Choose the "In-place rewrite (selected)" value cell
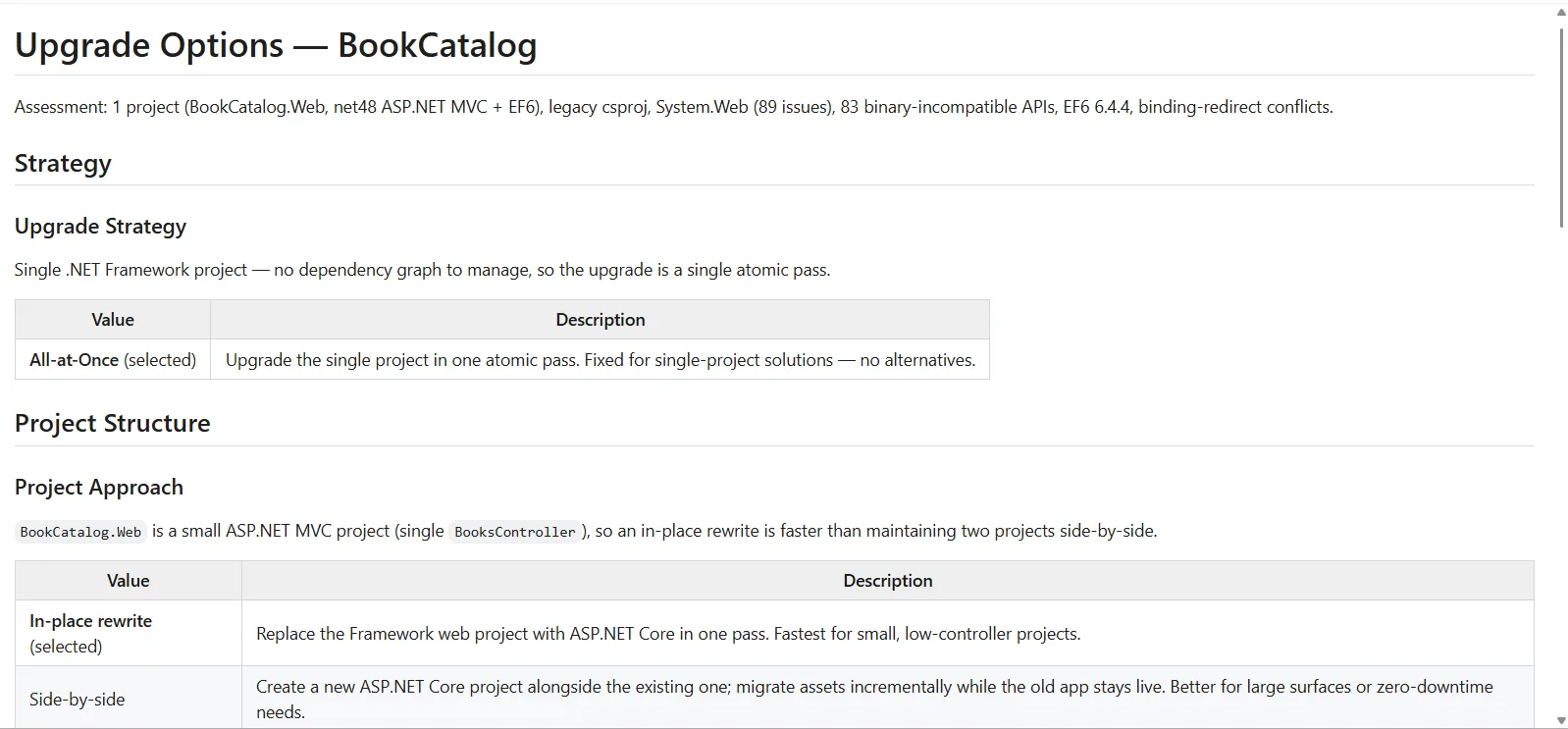The image size is (1568, 729). point(129,634)
